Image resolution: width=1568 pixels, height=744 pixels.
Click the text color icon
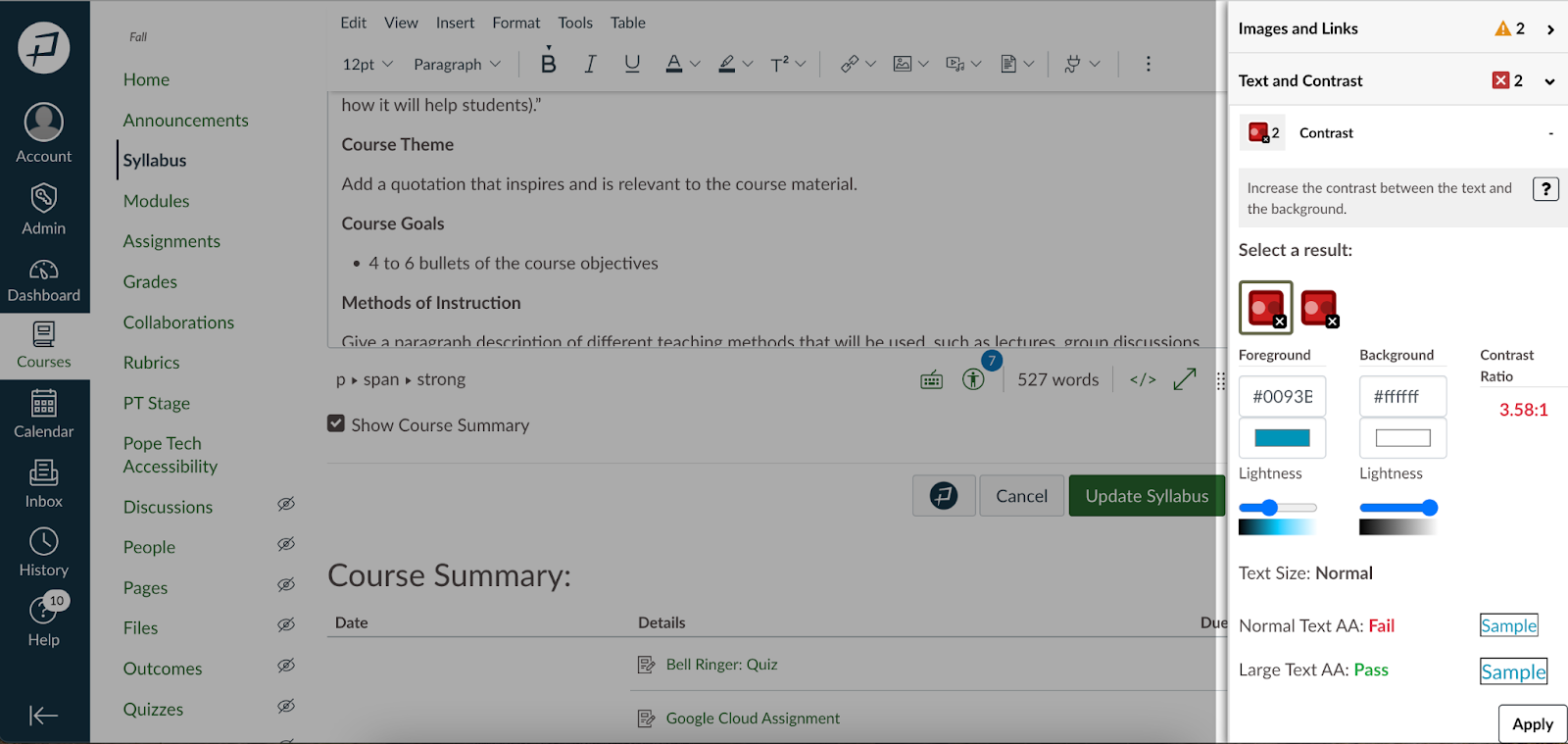(x=673, y=64)
